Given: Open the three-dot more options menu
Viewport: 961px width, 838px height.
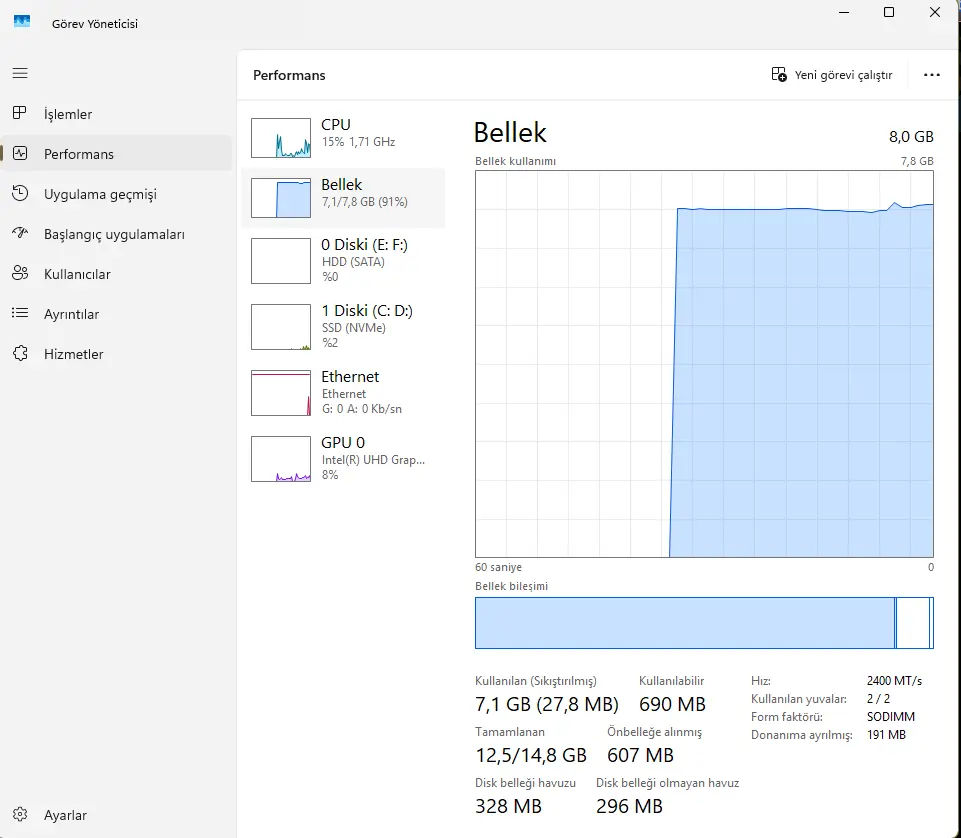Looking at the screenshot, I should pos(932,75).
